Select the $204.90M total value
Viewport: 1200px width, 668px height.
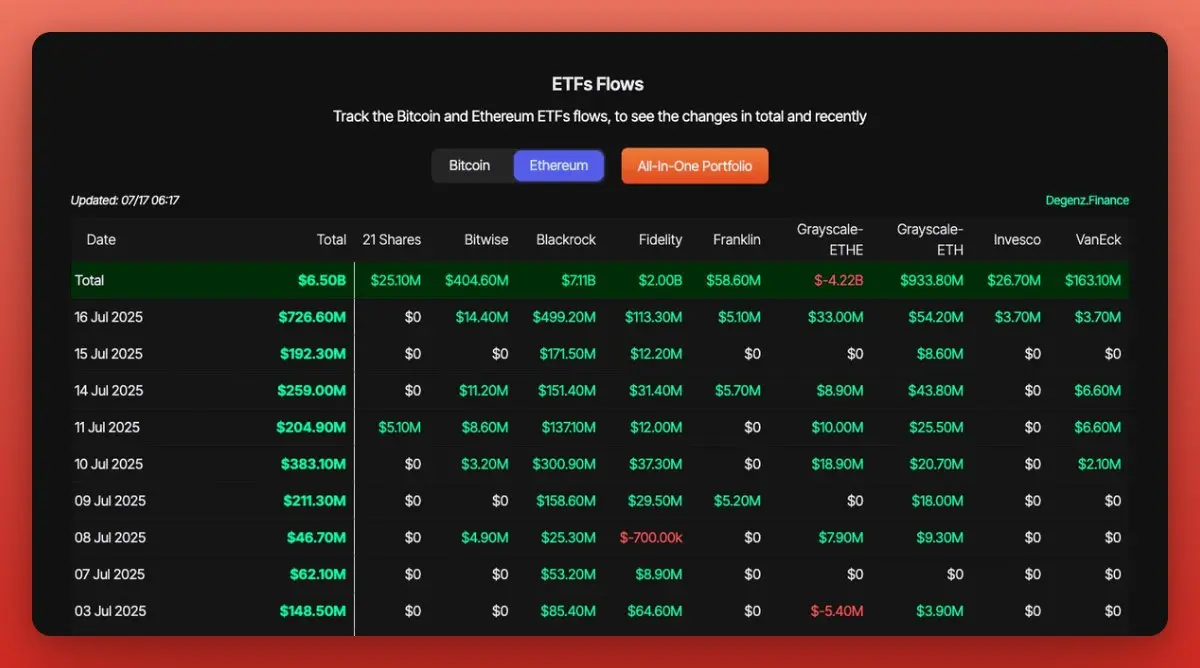point(312,427)
